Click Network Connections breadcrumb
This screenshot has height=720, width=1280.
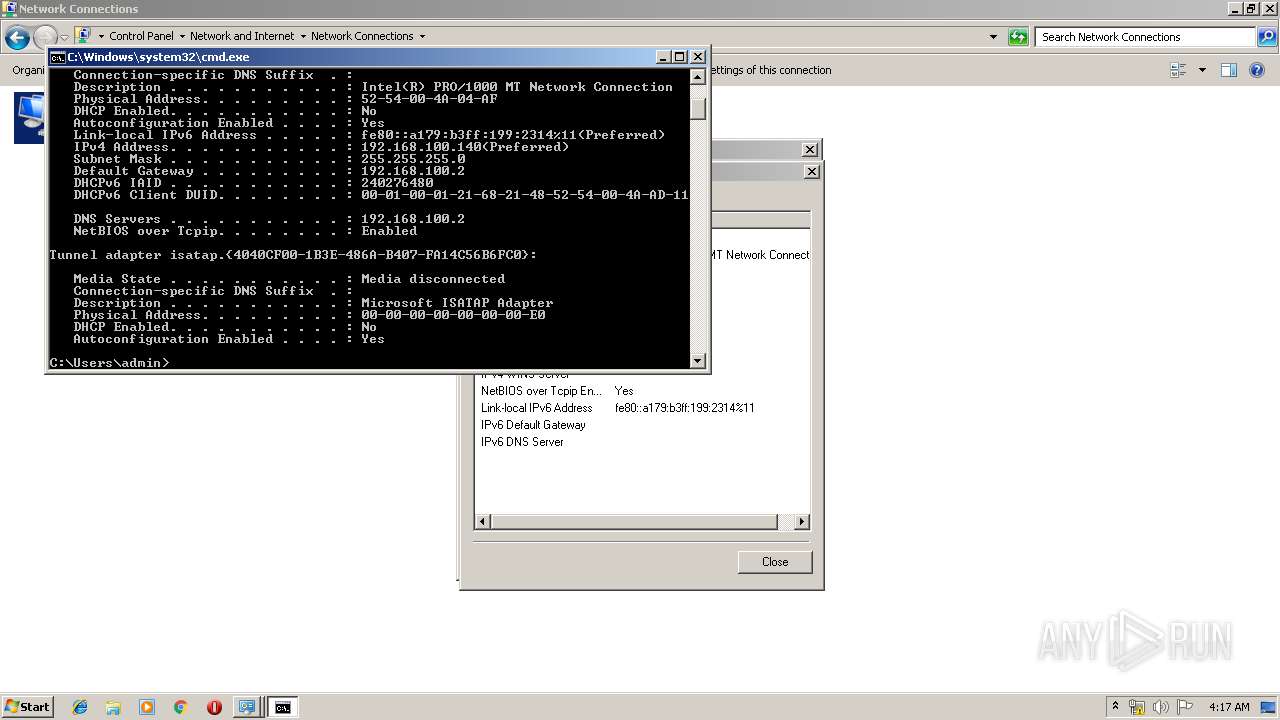tap(362, 36)
